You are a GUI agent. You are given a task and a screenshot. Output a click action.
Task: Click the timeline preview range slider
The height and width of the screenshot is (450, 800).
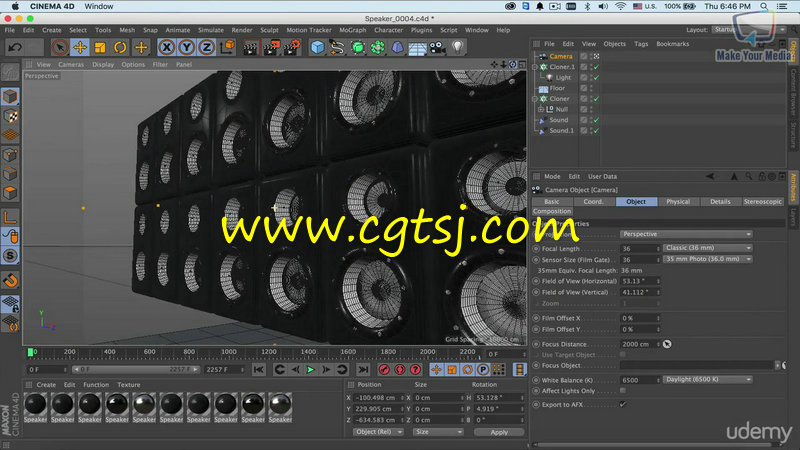[x=136, y=369]
